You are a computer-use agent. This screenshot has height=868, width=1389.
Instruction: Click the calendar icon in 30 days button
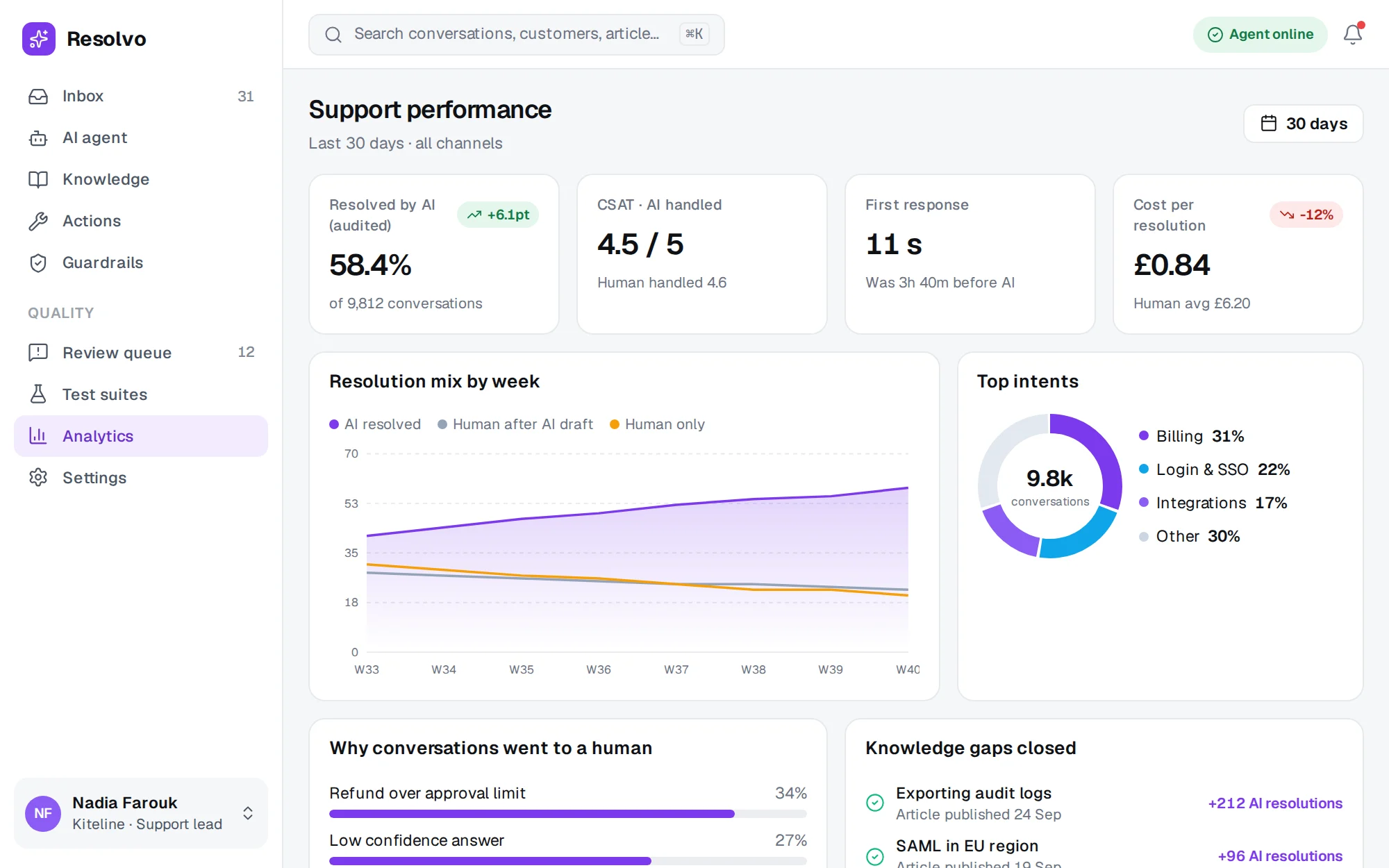[1269, 124]
